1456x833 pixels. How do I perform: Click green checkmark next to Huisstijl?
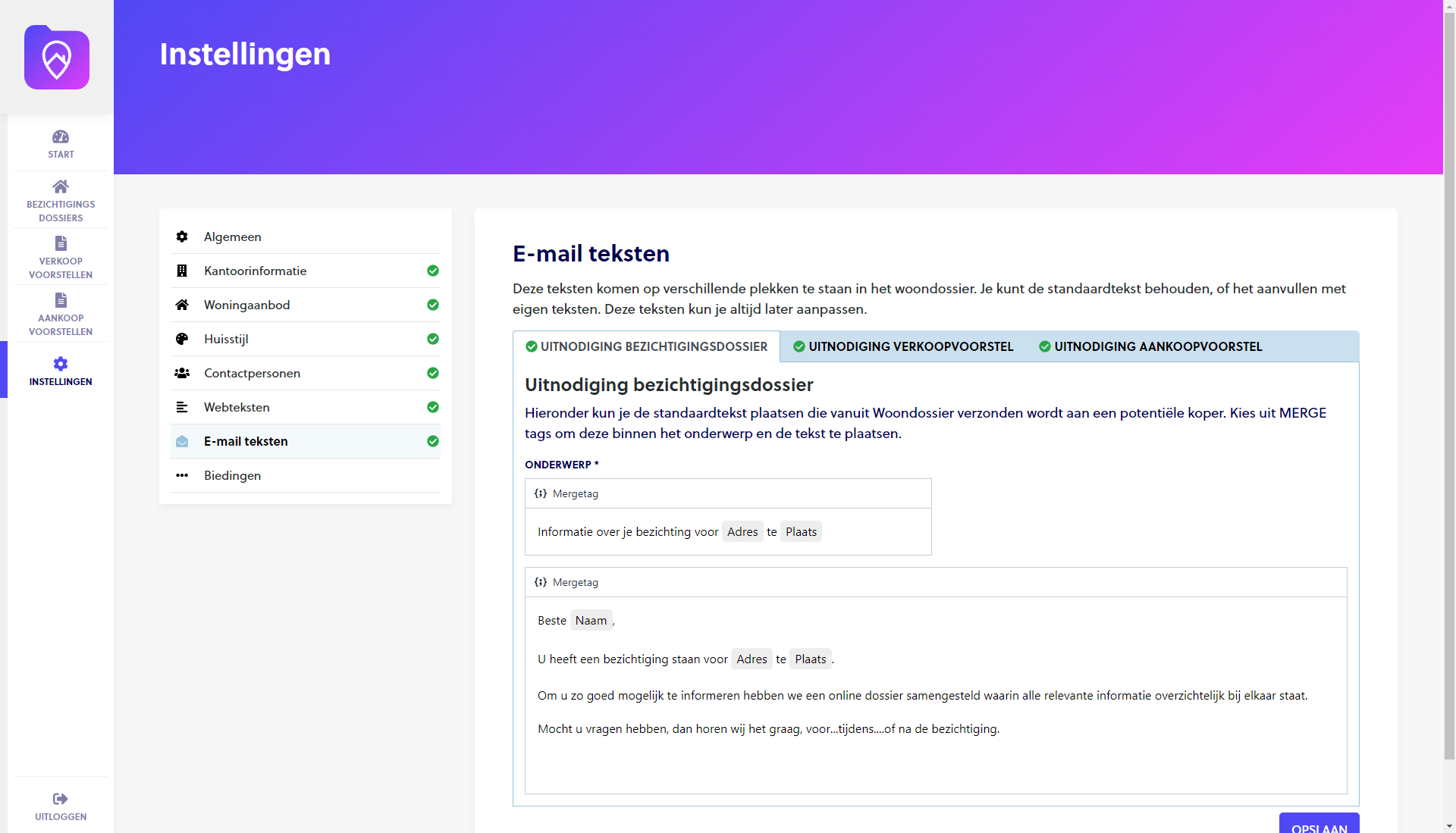click(x=433, y=339)
